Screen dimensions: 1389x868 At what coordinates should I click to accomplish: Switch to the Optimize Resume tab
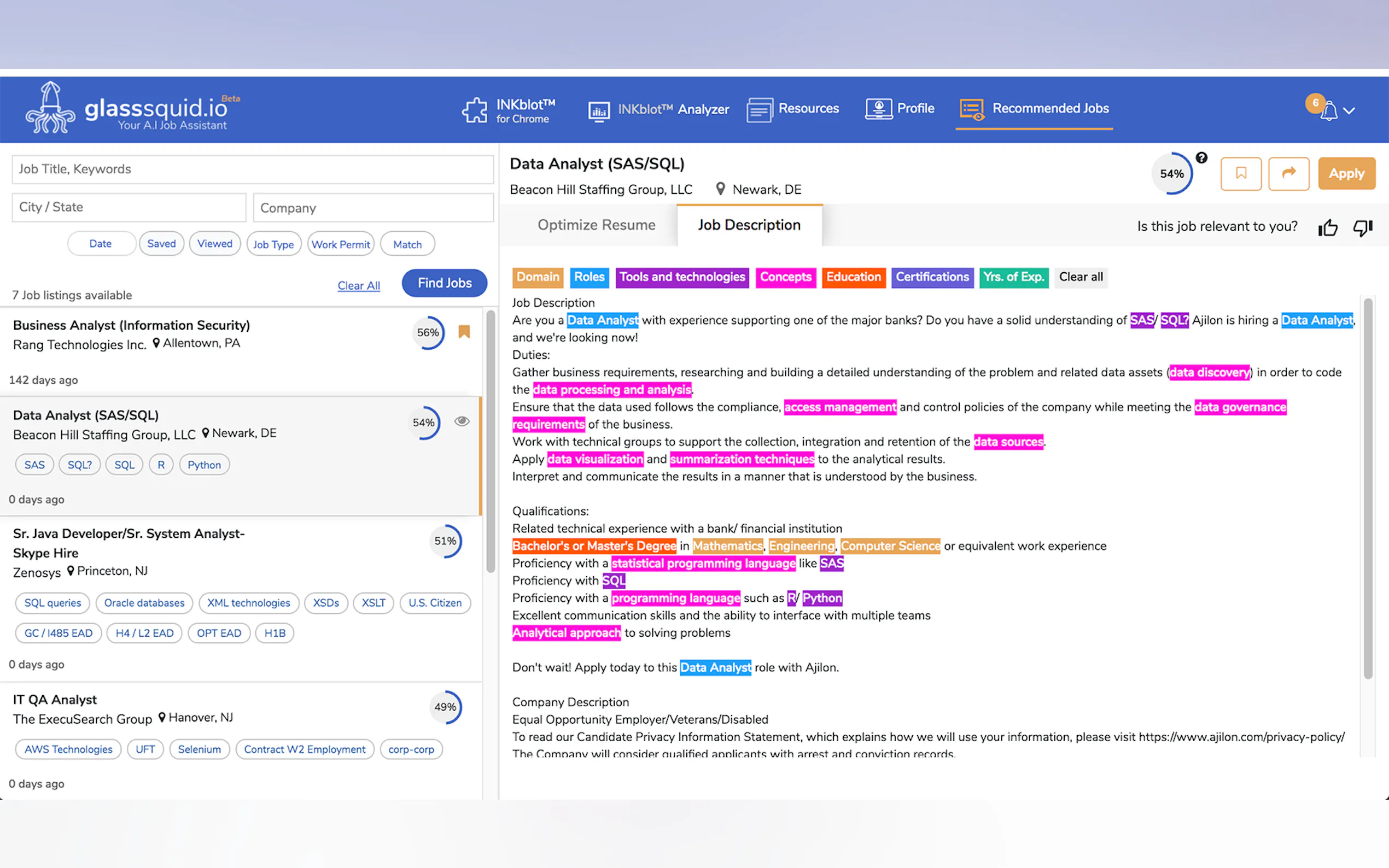click(x=596, y=225)
